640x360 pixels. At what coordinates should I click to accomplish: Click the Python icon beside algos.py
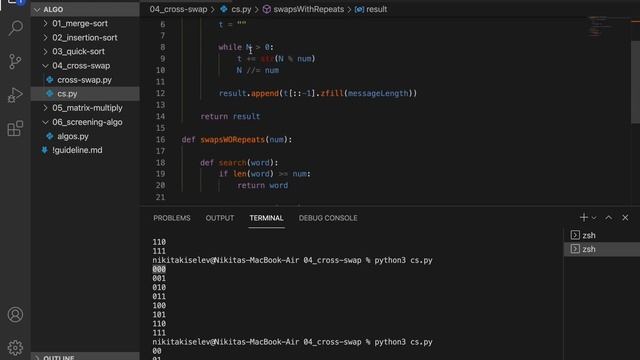point(50,136)
